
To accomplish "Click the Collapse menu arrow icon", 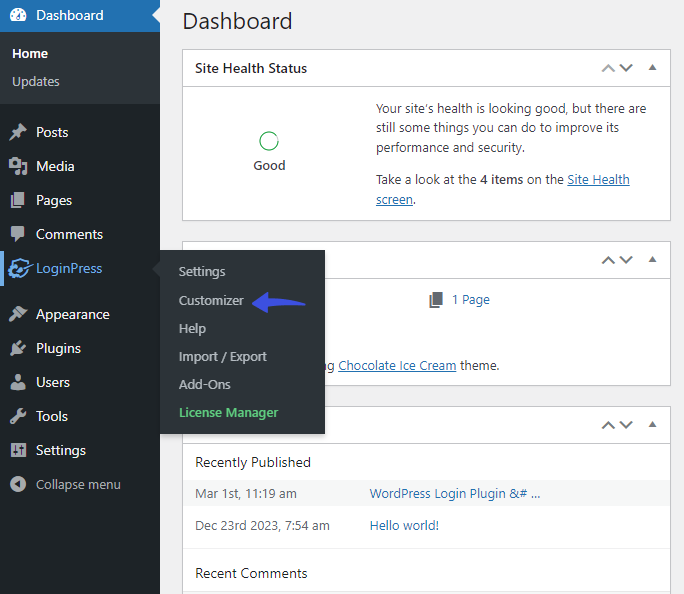I will pyautogui.click(x=18, y=484).
